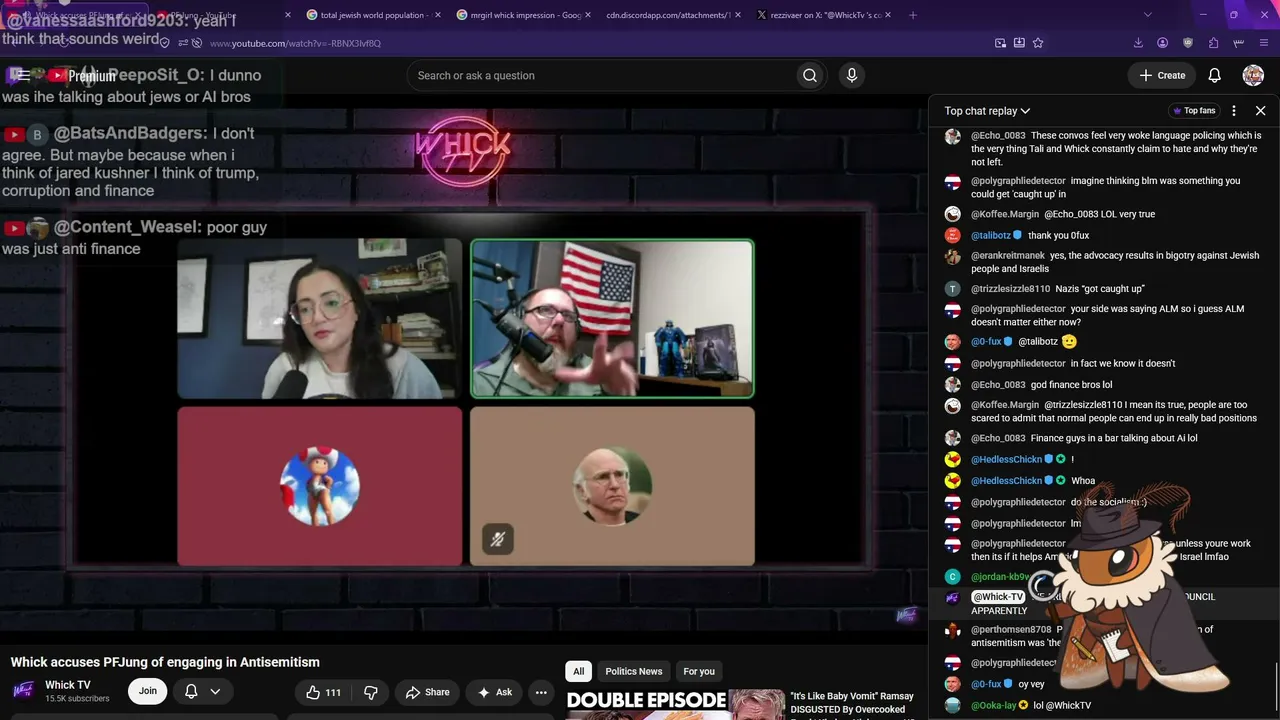Click the video title text
The height and width of the screenshot is (720, 1280).
165,662
